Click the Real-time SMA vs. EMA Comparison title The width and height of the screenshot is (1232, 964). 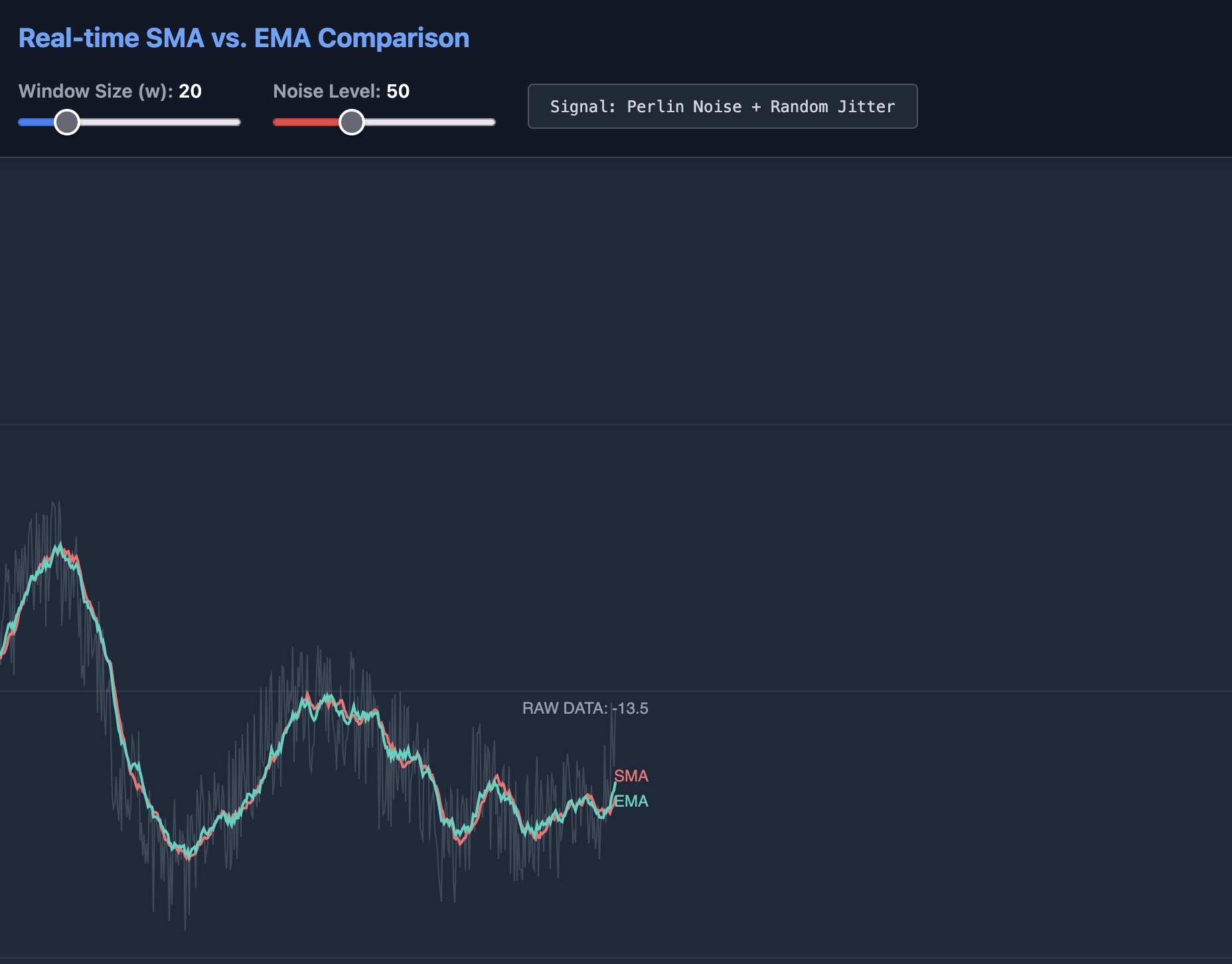point(244,39)
